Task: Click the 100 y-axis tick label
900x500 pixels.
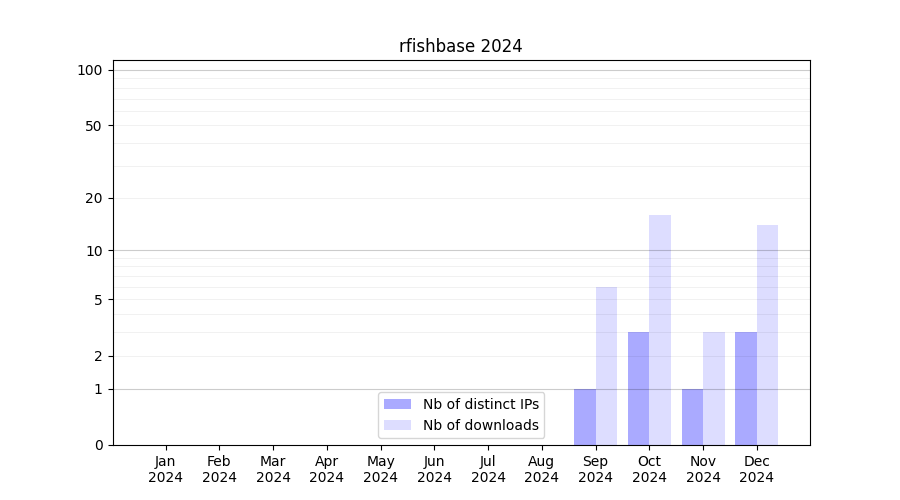Action: point(90,70)
